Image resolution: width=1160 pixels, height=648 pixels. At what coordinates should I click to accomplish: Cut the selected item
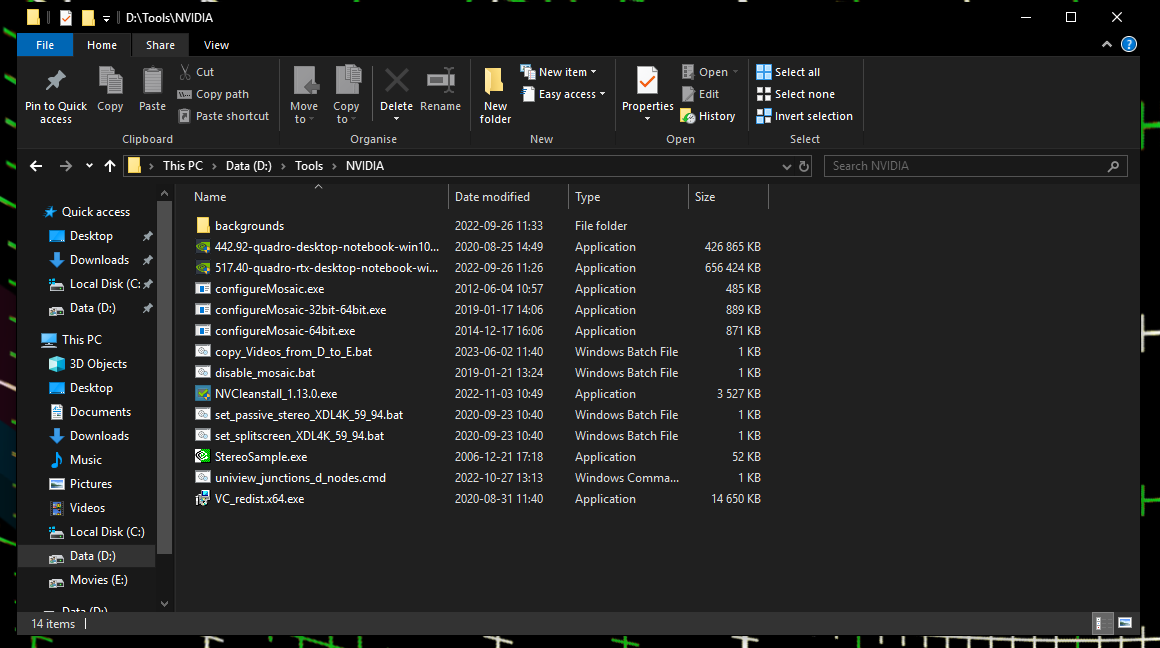(x=196, y=72)
